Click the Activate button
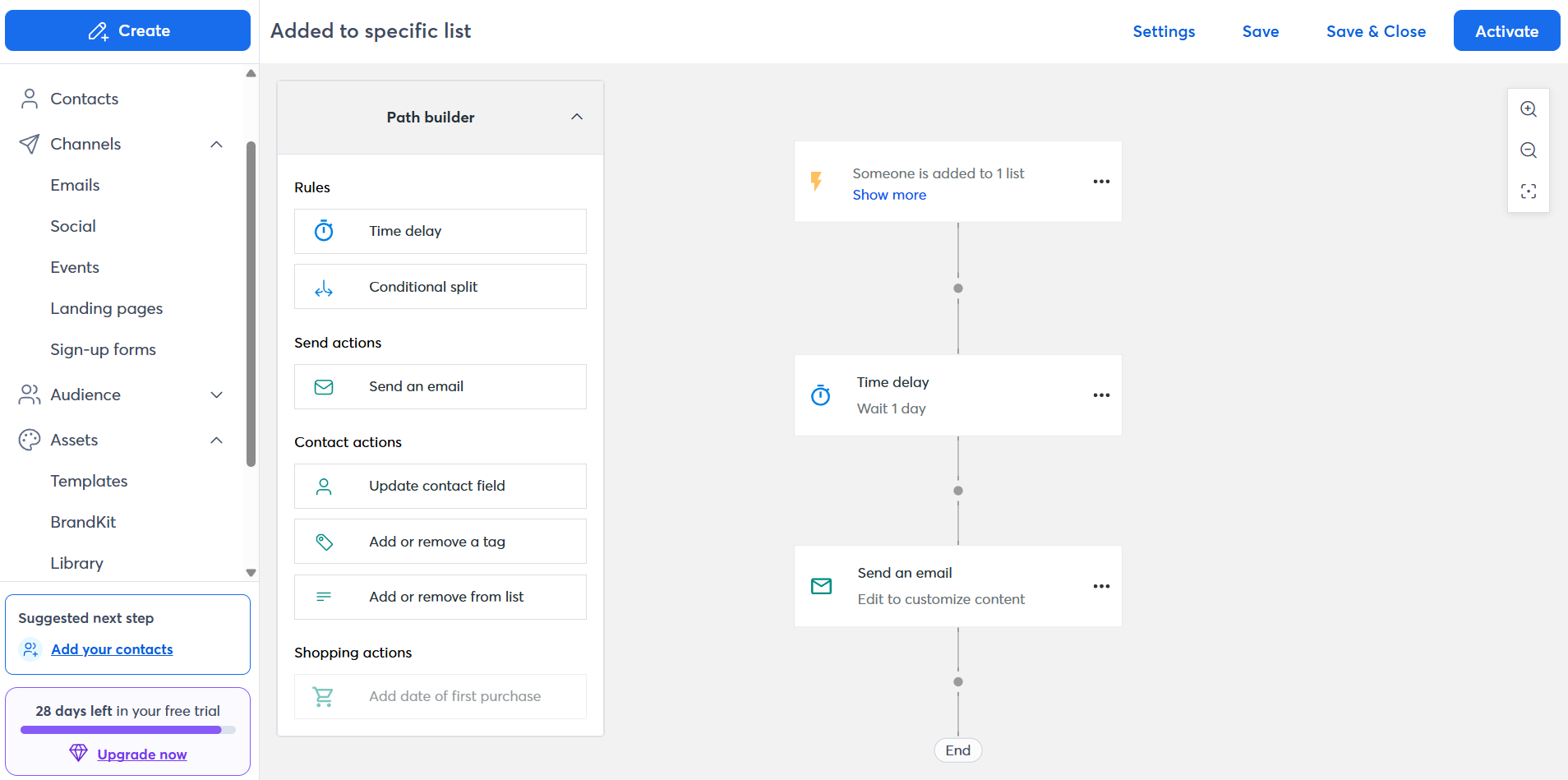Screen dimensions: 1568x780 [1506, 30]
